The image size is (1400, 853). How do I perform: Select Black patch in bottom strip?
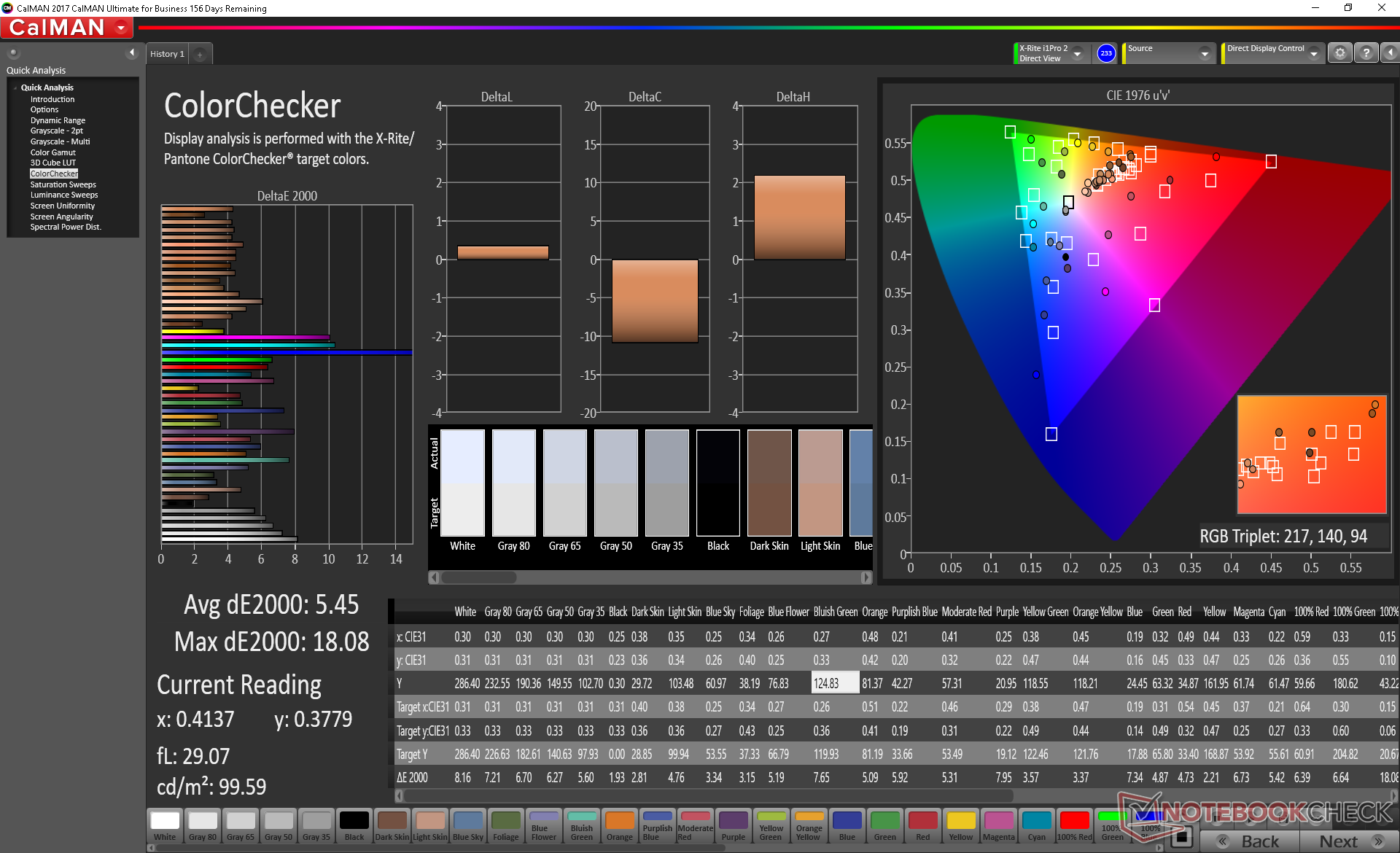(354, 826)
